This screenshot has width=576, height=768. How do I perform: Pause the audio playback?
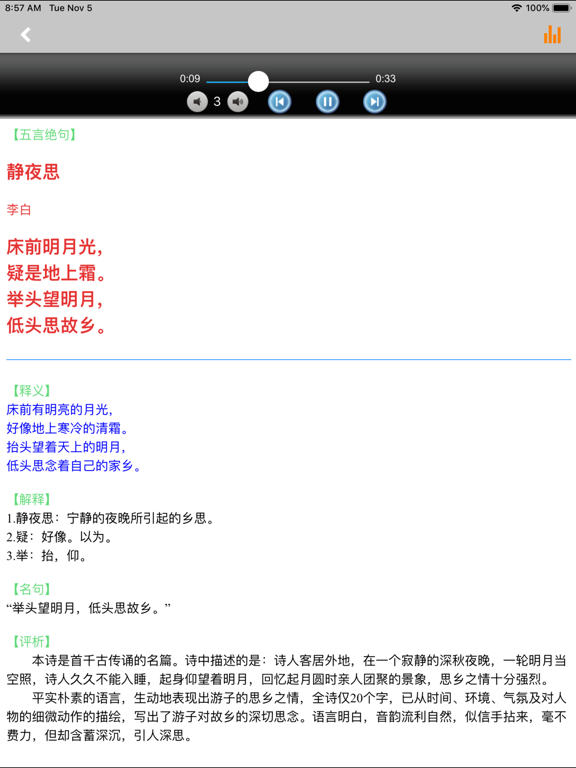coord(327,102)
